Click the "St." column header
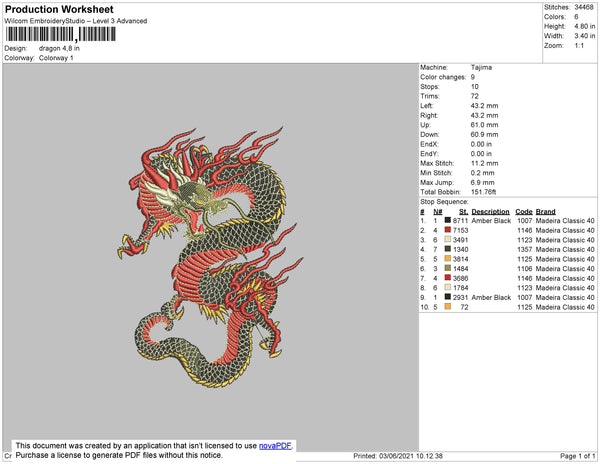The height and width of the screenshot is (464, 600). tap(463, 212)
